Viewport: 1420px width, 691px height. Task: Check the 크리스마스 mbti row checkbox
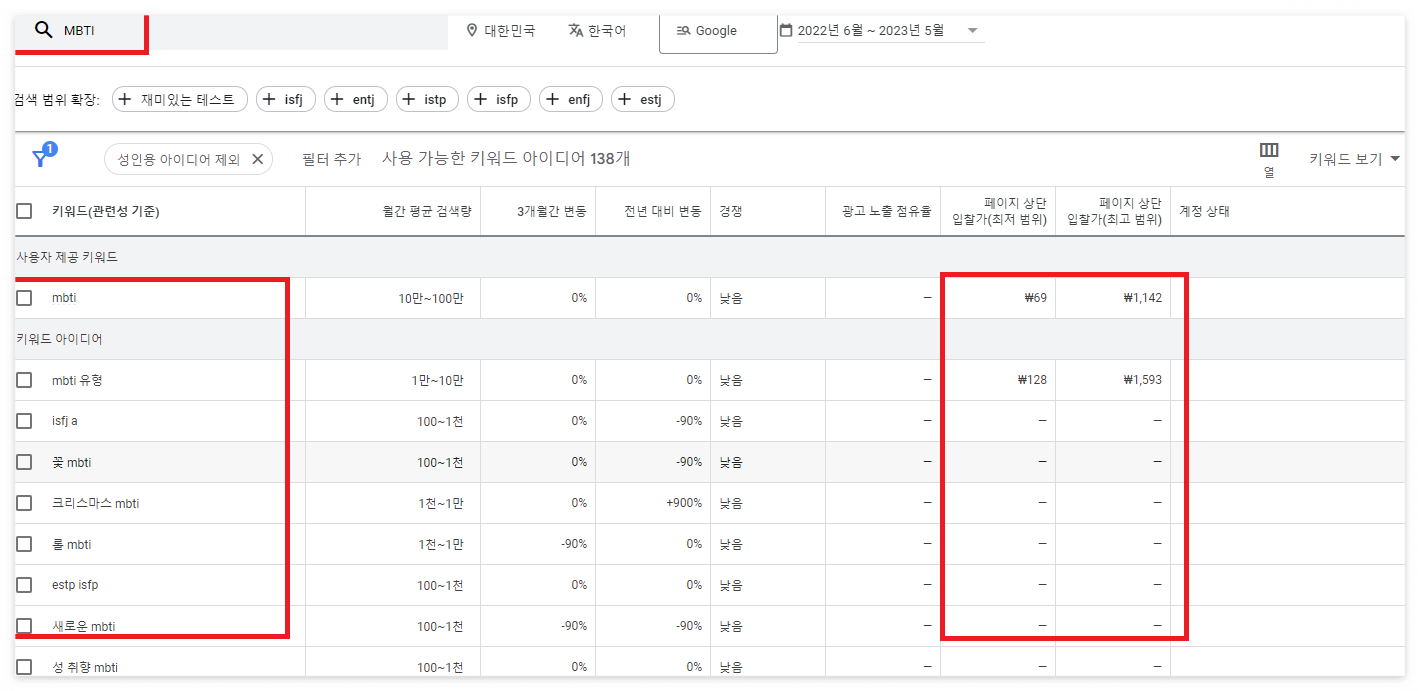[24, 503]
